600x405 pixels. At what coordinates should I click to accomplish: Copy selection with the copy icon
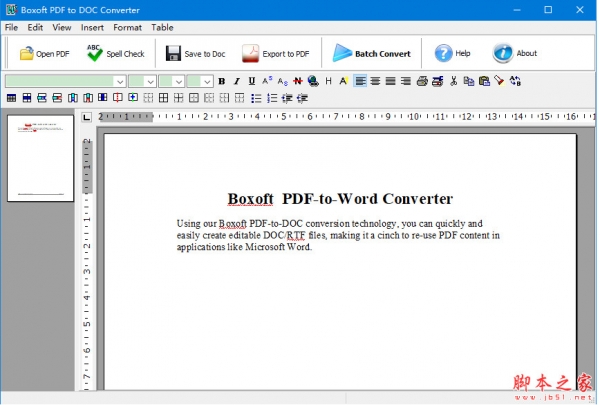469,81
